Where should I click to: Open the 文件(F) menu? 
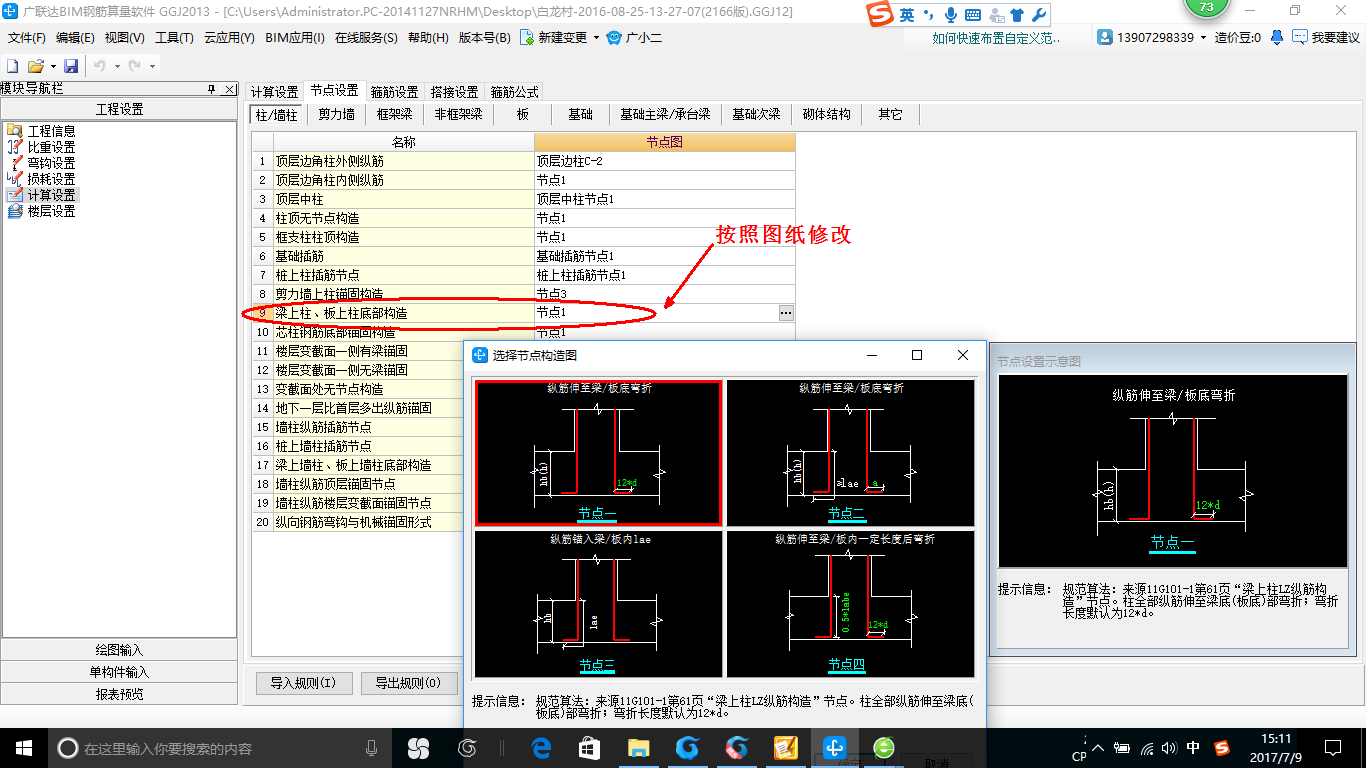click(27, 38)
